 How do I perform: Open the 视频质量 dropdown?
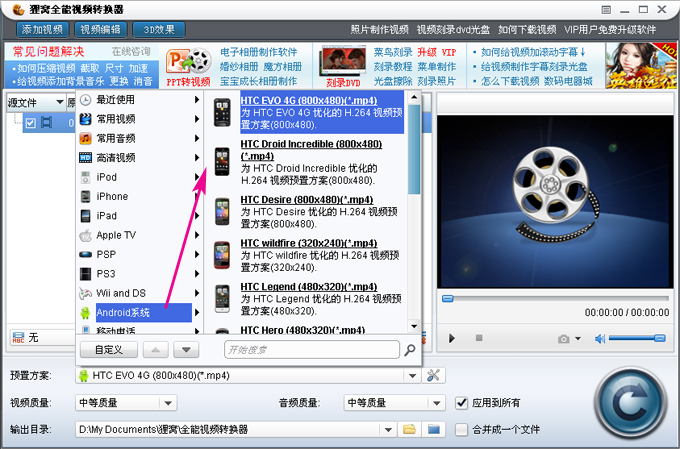(126, 403)
